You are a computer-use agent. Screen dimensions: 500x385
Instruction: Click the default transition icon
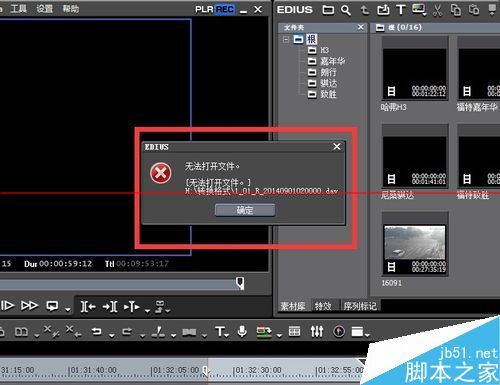[189, 332]
